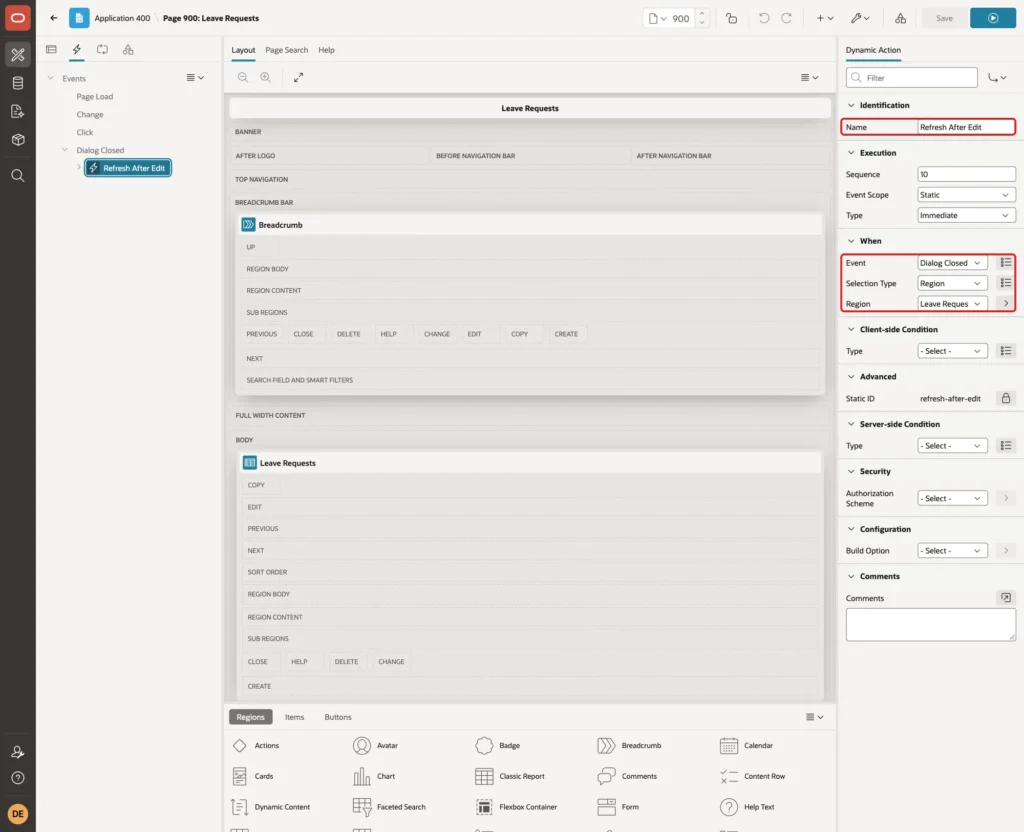Collapse the Execution section
Viewport: 1024px width, 832px height.
coord(851,153)
